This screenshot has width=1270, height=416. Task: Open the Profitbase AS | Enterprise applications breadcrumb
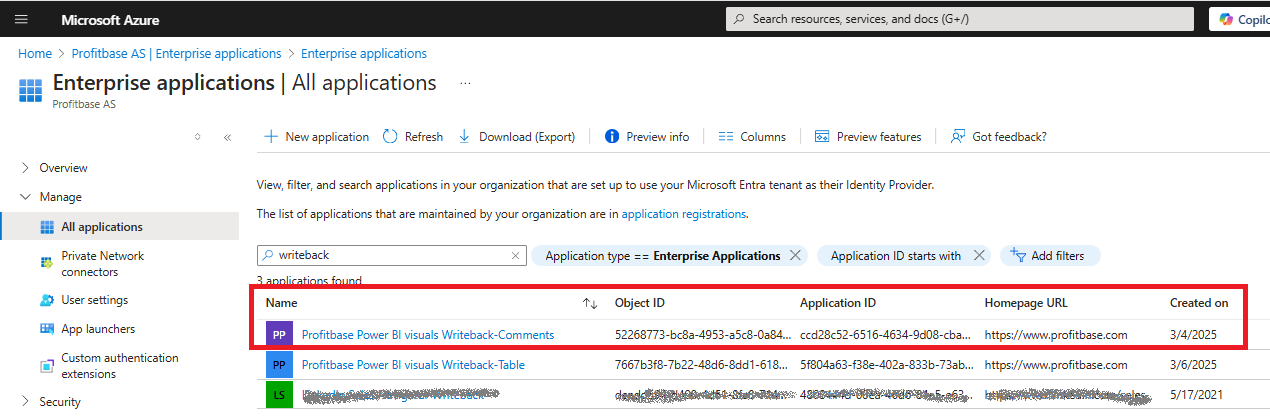coord(176,53)
